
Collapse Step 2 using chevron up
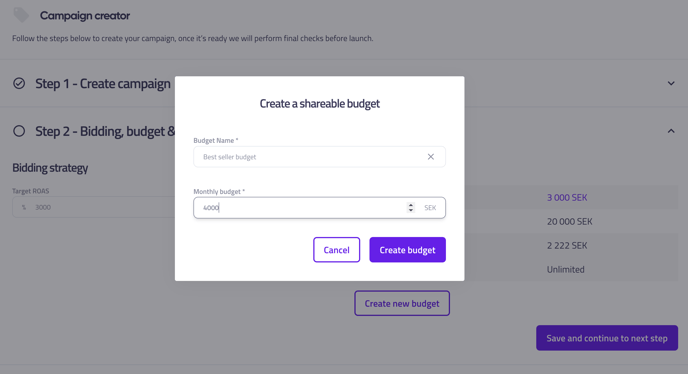(x=671, y=131)
